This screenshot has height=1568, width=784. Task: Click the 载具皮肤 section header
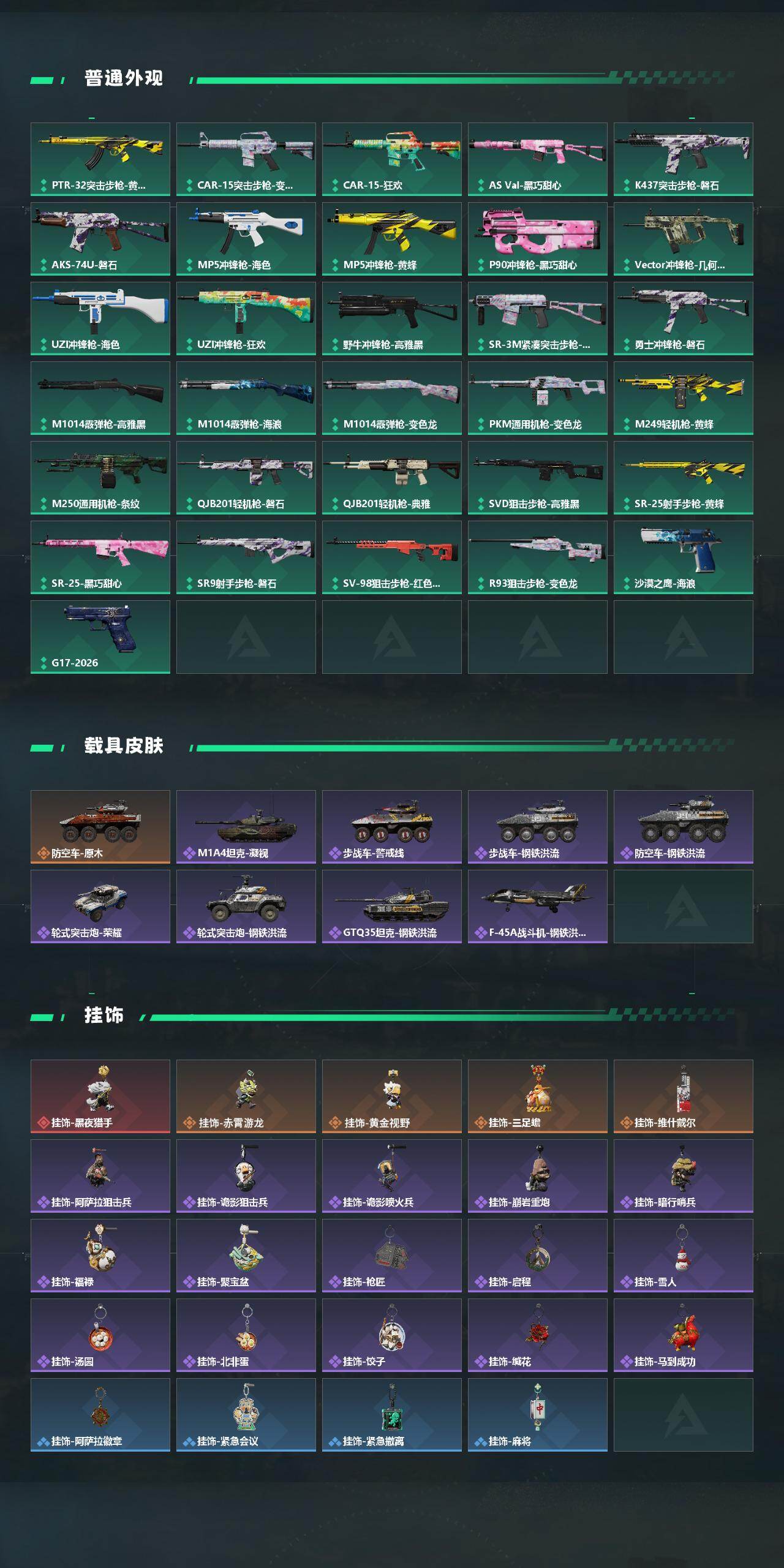(124, 746)
